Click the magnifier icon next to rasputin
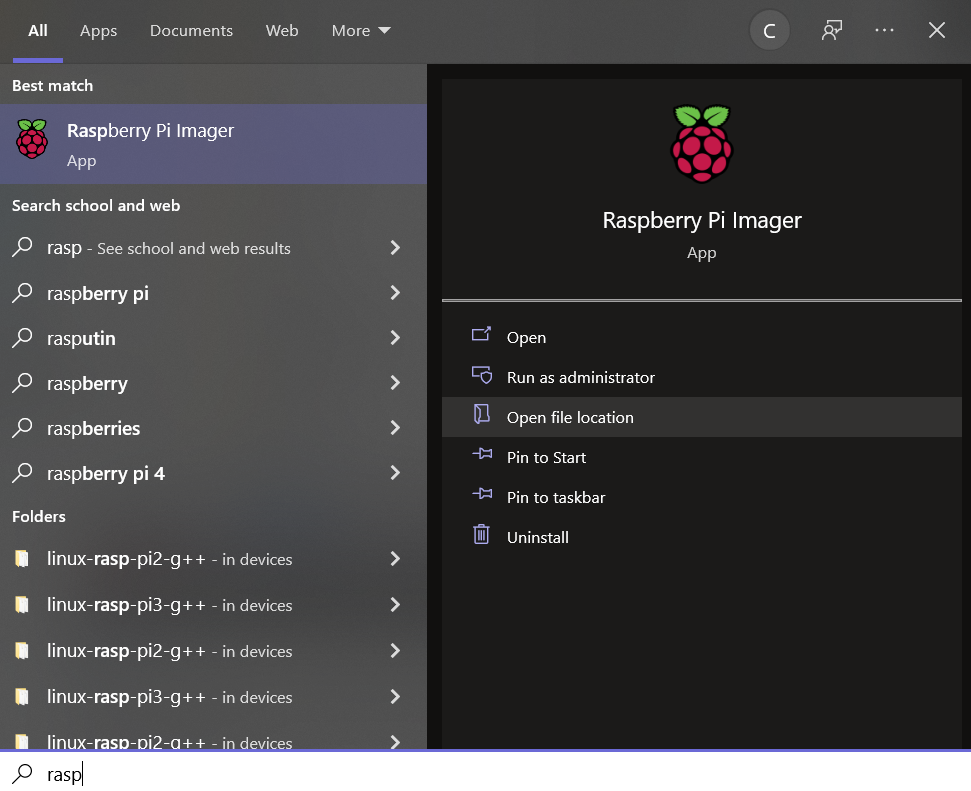This screenshot has height=791, width=971. click(x=22, y=338)
